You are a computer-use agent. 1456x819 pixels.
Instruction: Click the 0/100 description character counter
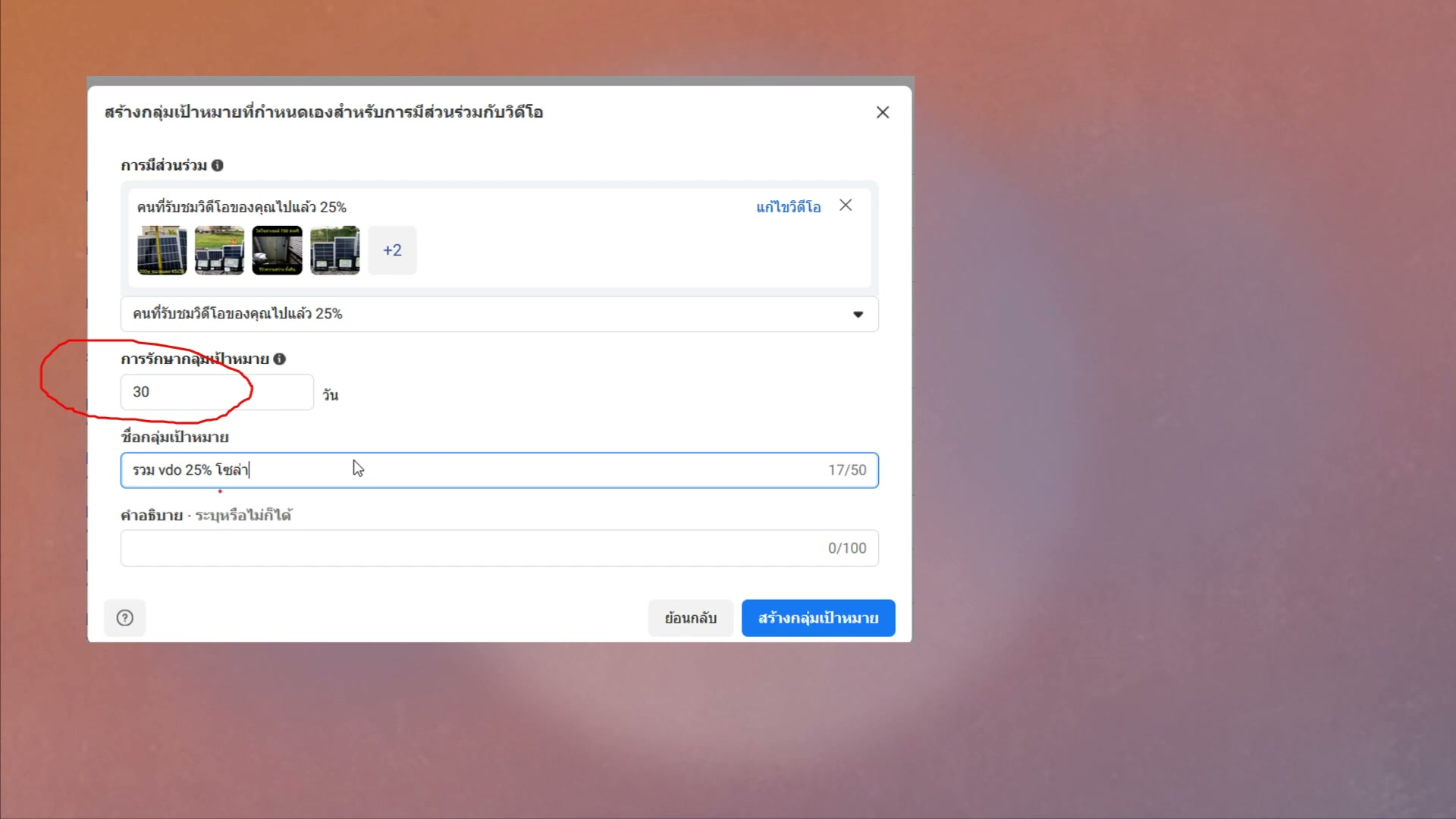pyautogui.click(x=846, y=548)
